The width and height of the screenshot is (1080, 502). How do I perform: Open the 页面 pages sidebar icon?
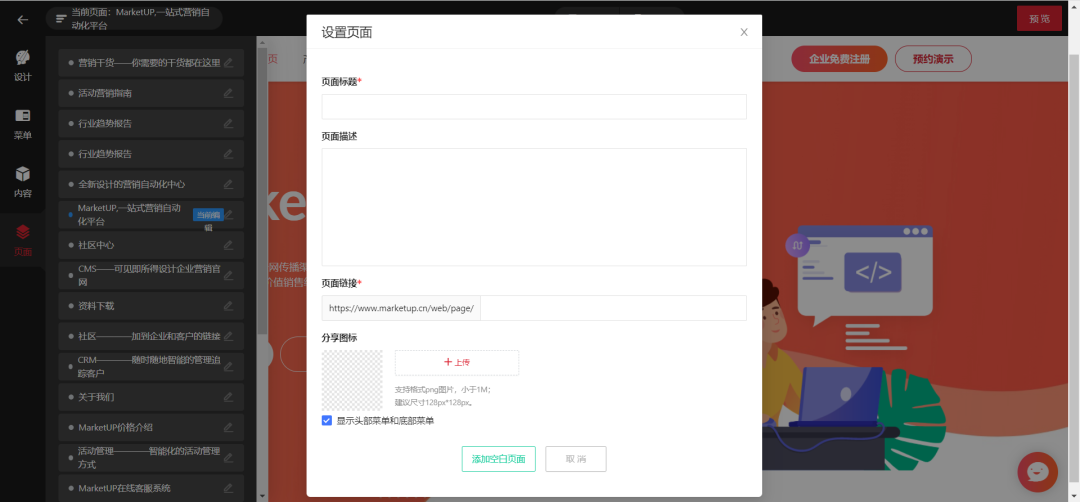coord(23,240)
